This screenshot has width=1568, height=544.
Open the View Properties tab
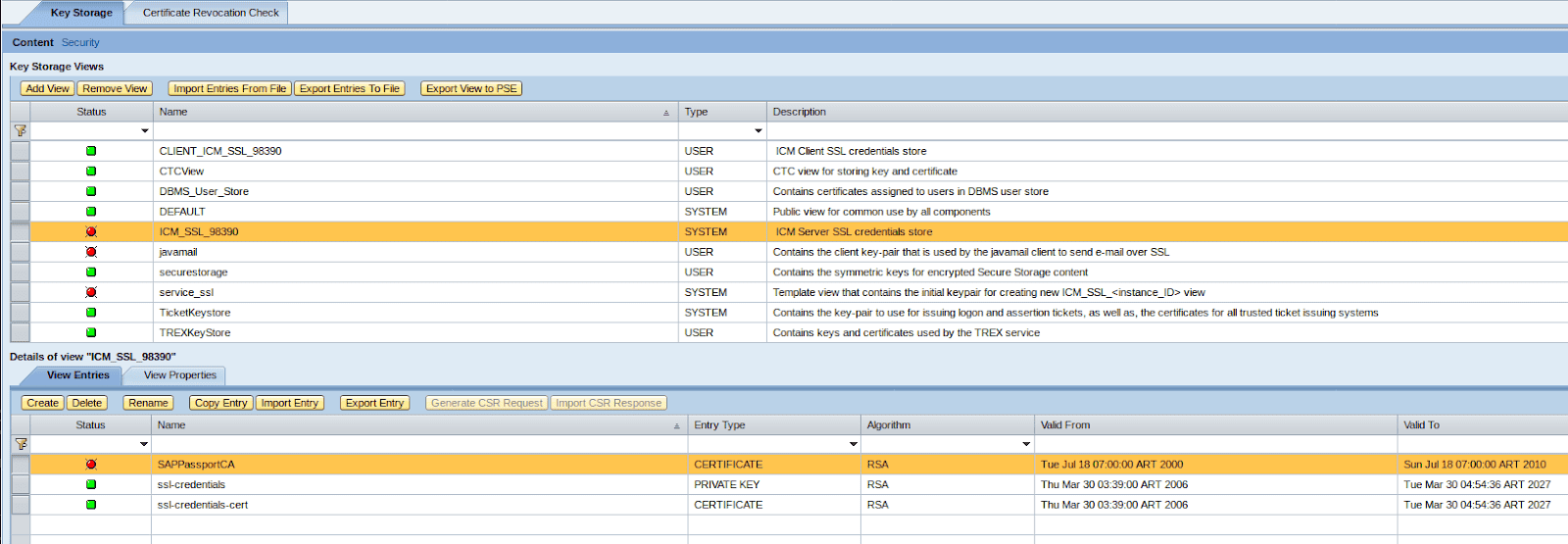[x=179, y=375]
